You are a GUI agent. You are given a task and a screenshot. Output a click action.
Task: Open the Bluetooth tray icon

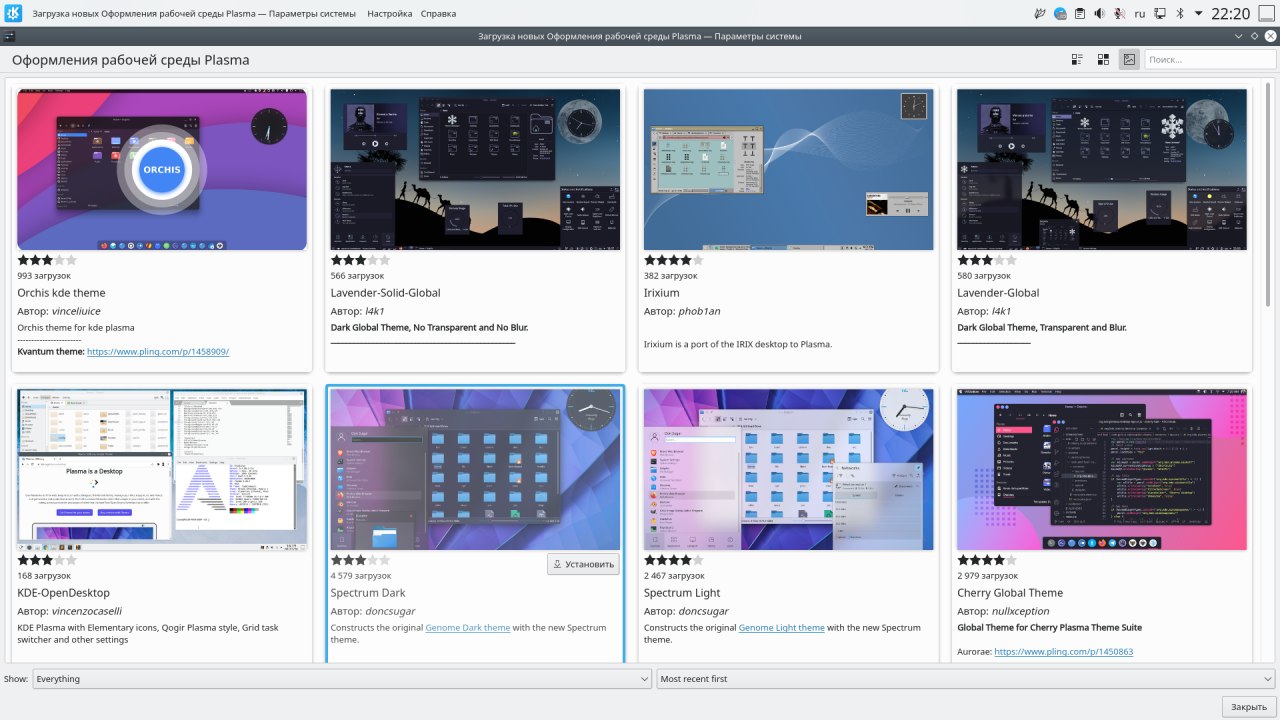click(x=1179, y=14)
